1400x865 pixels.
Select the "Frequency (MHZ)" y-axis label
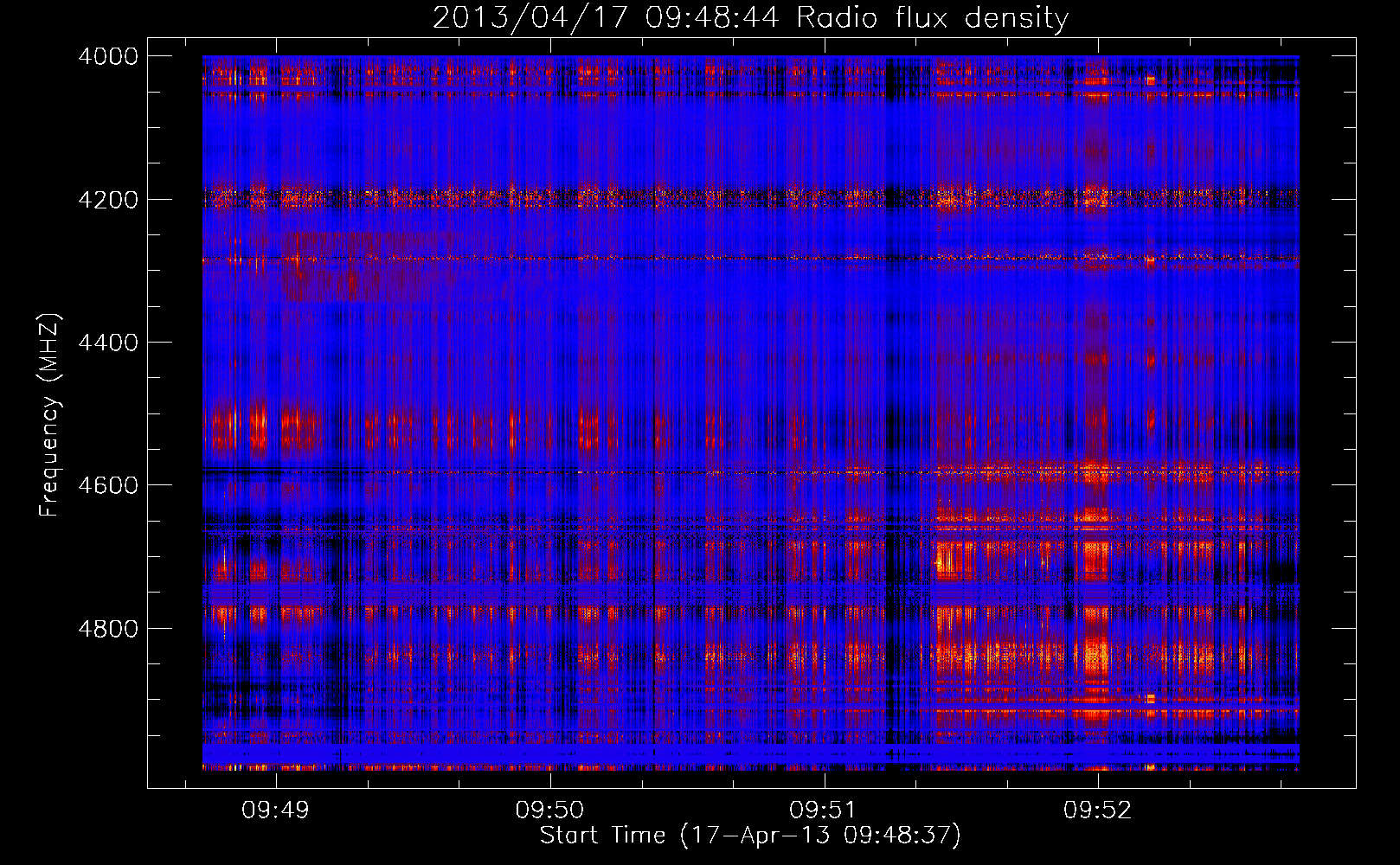point(48,415)
